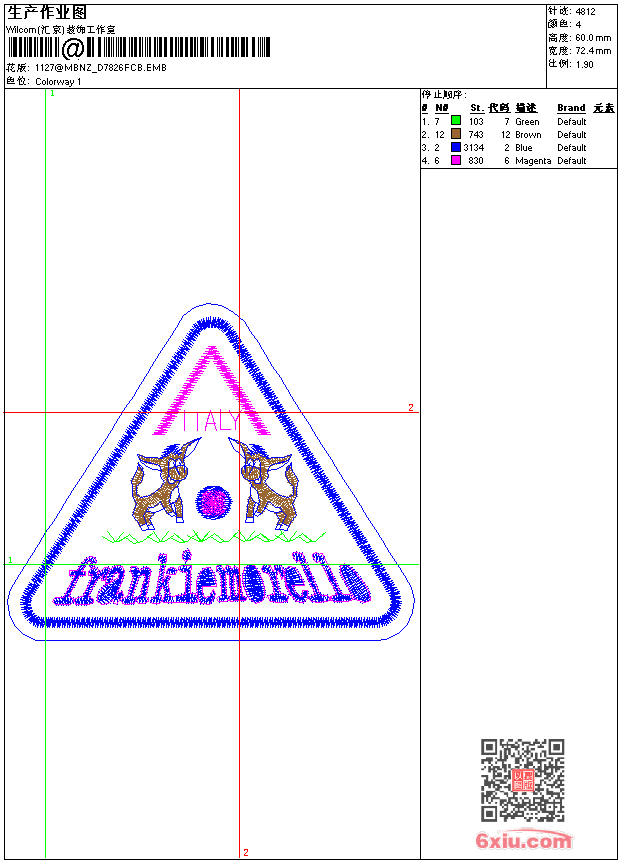
Task: Click the 'Brown' description in the color table
Action: [x=528, y=135]
